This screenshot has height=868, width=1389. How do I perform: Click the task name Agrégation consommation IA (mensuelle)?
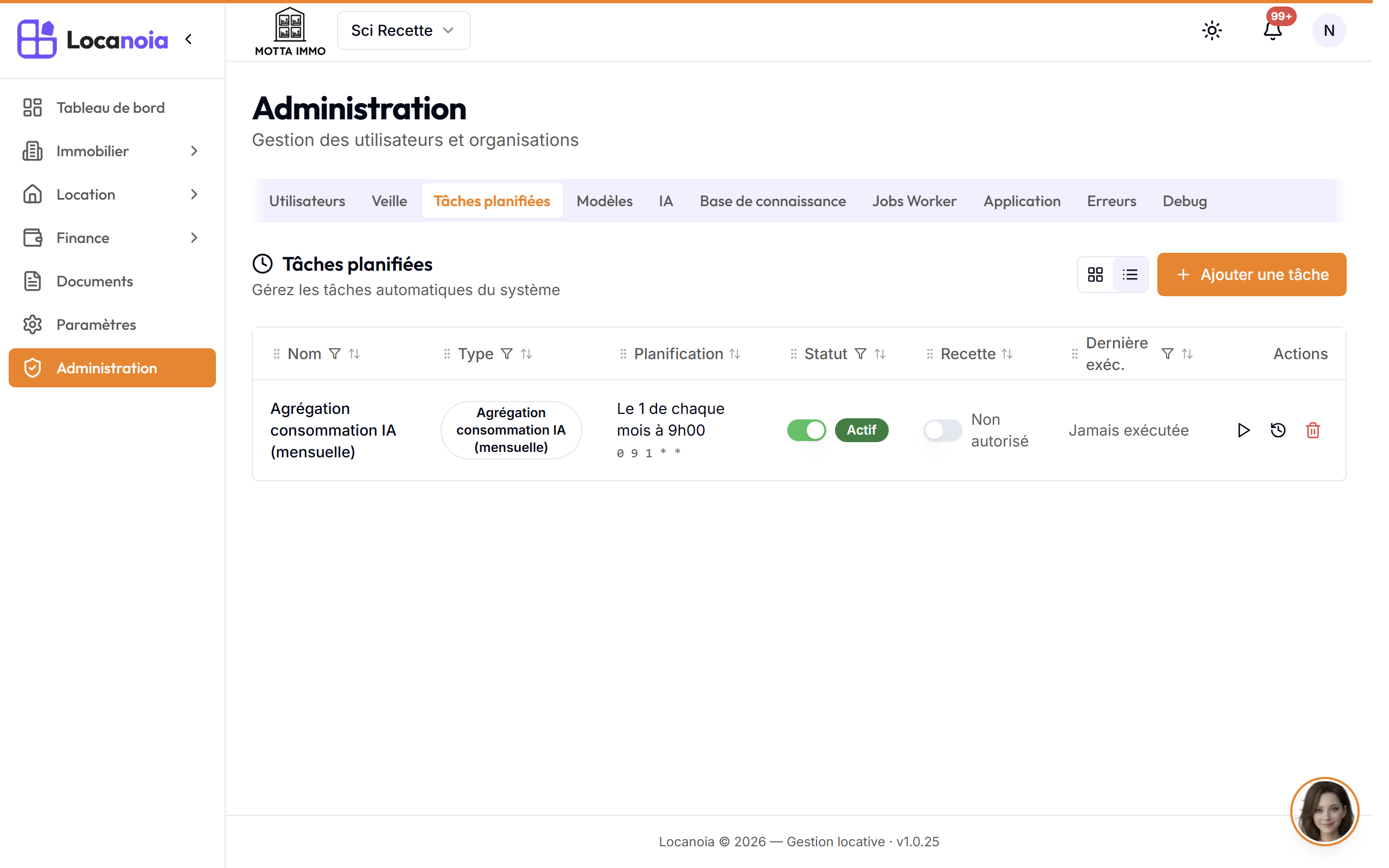click(334, 430)
